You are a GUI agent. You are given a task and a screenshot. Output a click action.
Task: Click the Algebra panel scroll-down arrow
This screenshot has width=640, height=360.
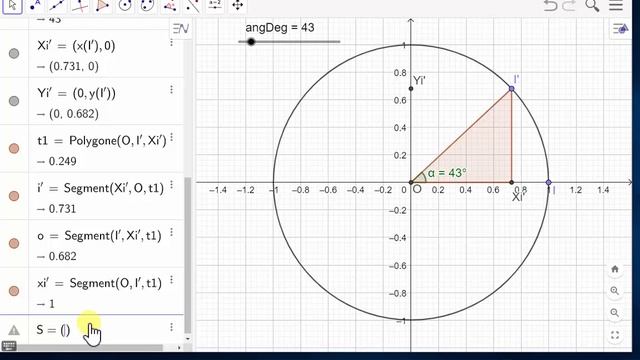coord(188,339)
